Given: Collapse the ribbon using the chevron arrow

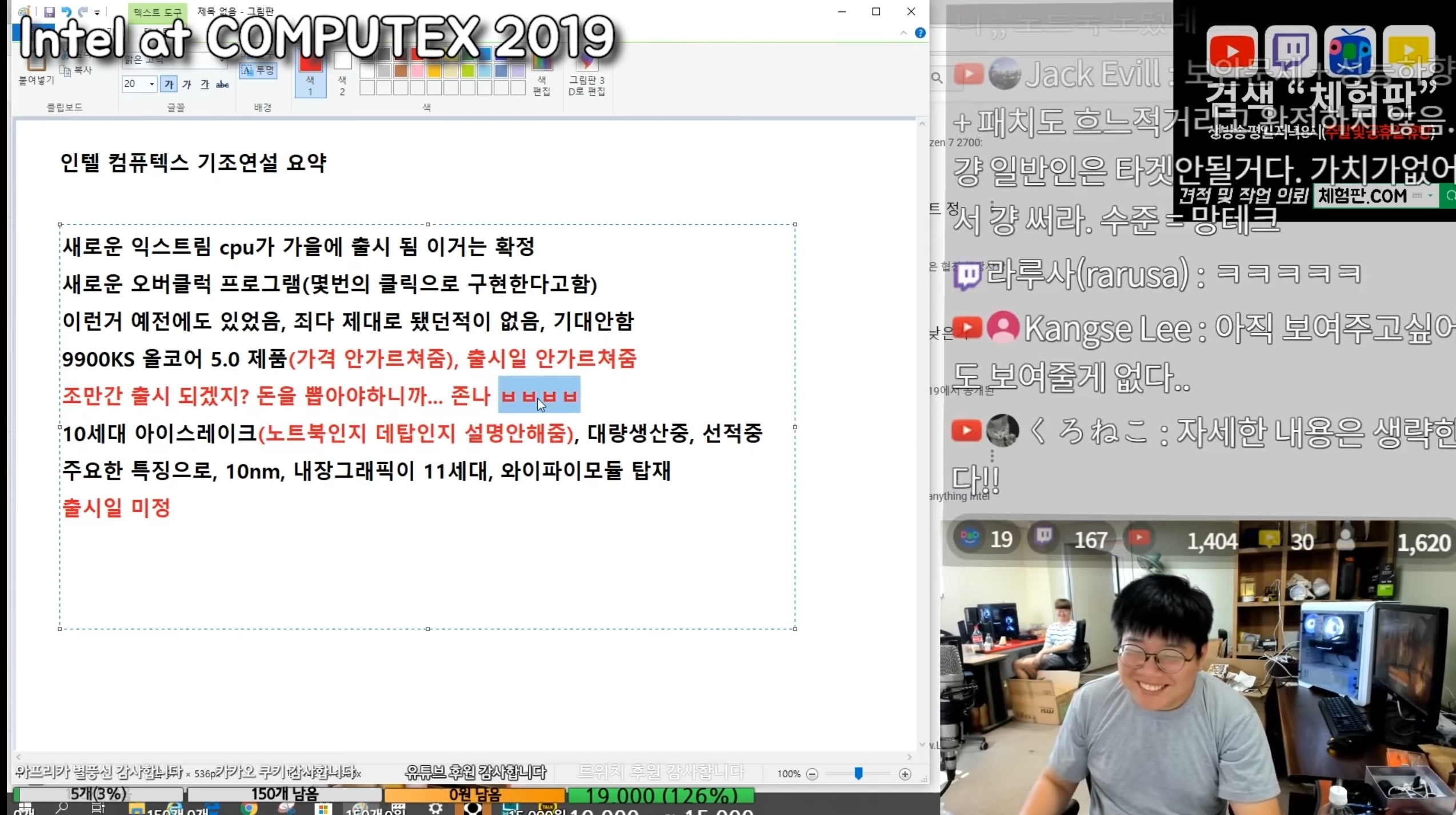Looking at the screenshot, I should (x=903, y=33).
